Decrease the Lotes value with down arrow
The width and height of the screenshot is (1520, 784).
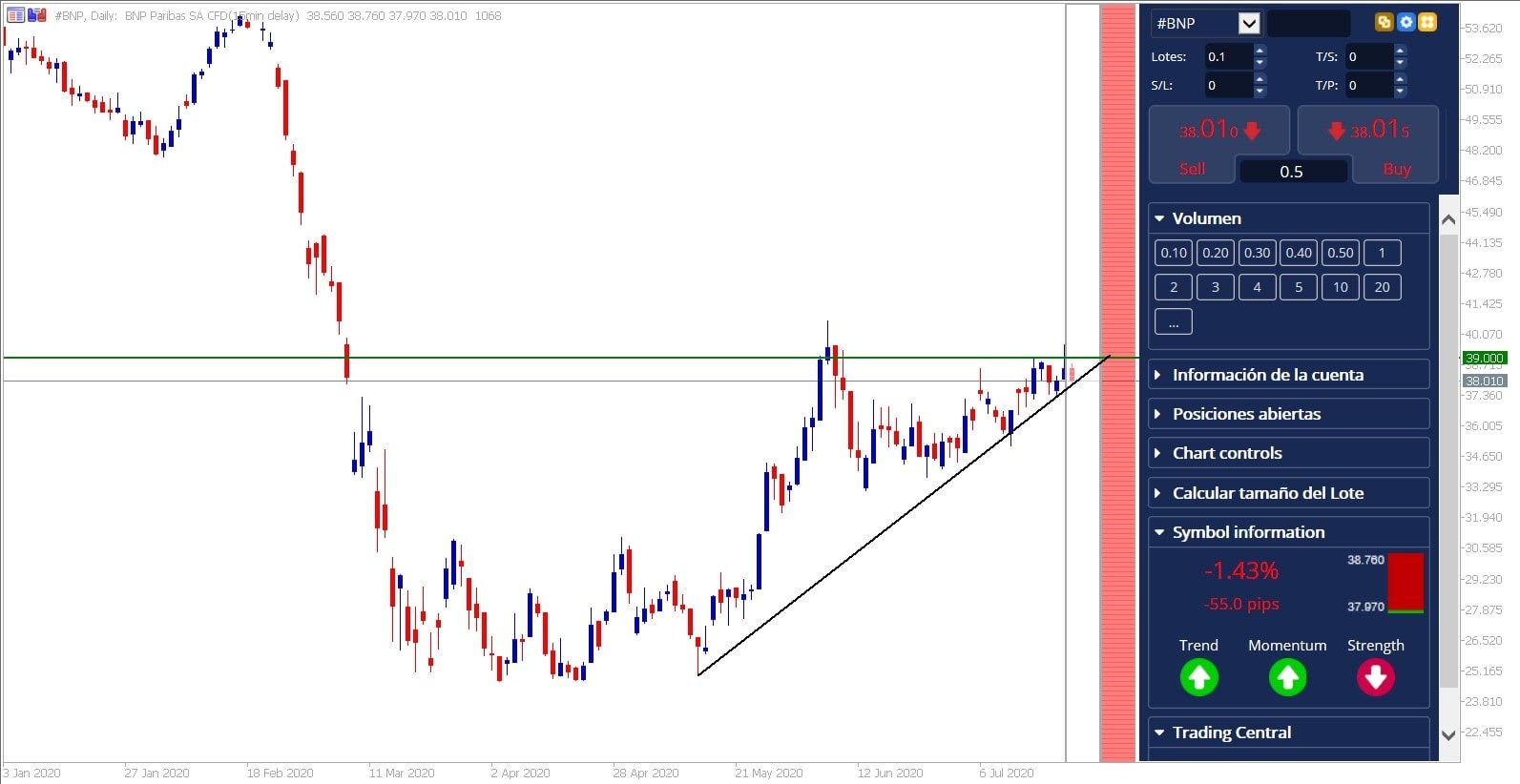[x=1260, y=63]
